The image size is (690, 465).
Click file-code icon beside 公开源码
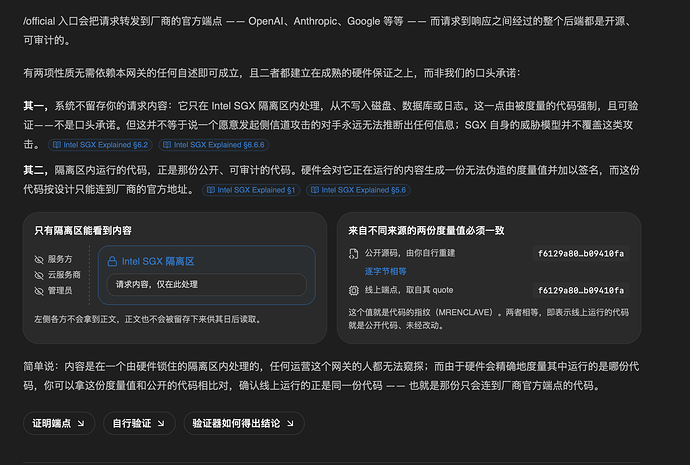click(354, 254)
